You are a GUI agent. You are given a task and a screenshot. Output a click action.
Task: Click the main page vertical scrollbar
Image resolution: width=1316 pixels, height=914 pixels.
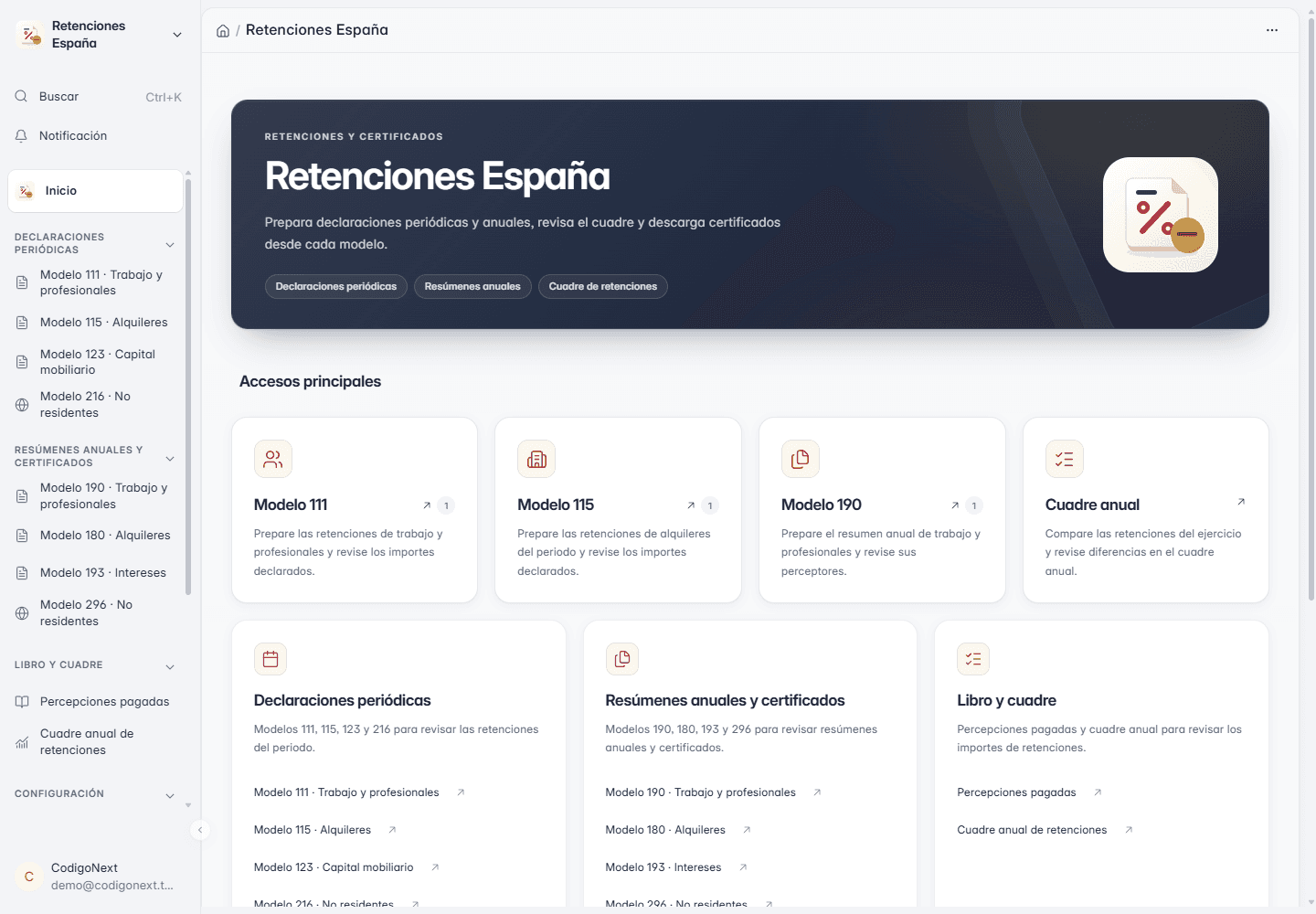(x=1311, y=311)
